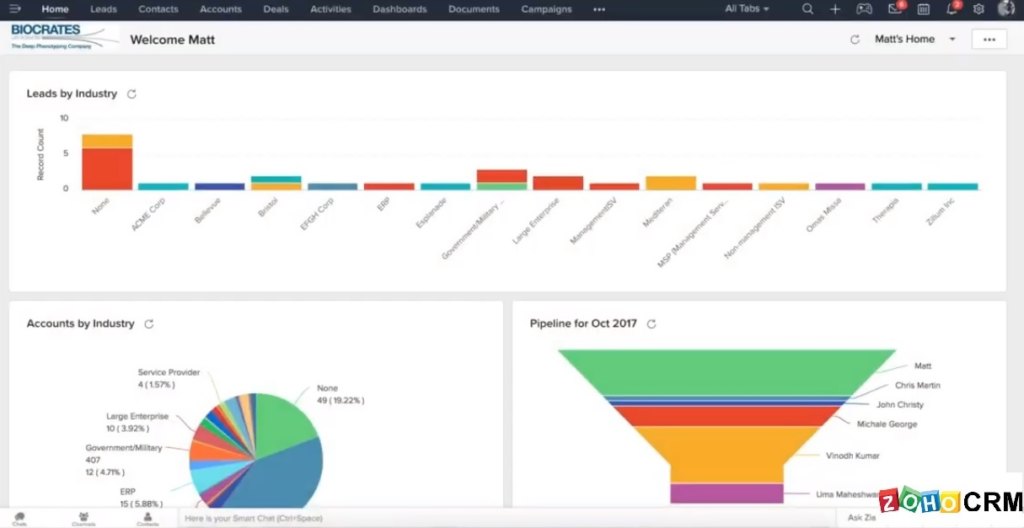The width and height of the screenshot is (1024, 528).
Task: Expand the more tabs ellipsis in navigation
Action: [599, 9]
